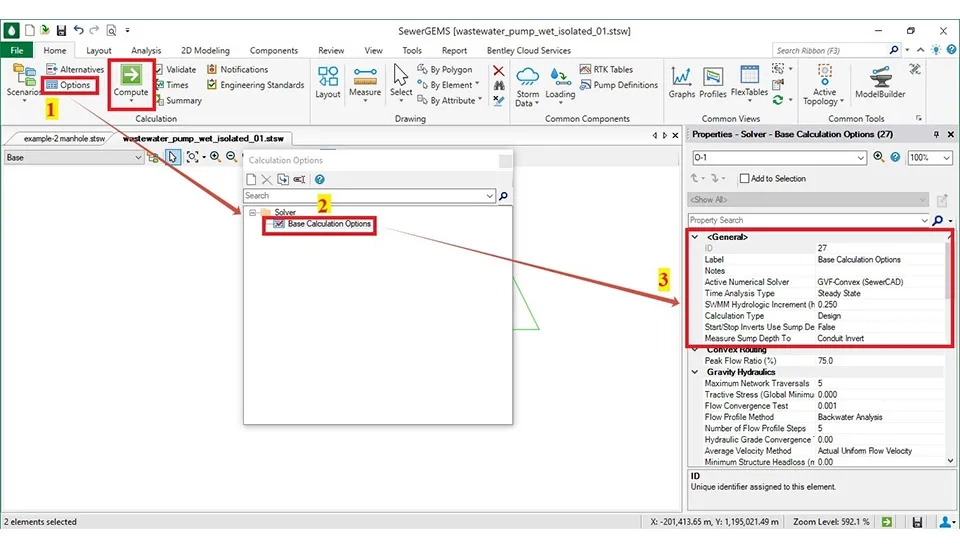This screenshot has width=960, height=548.
Task: Toggle Add to Selection checkbox
Action: pos(744,179)
